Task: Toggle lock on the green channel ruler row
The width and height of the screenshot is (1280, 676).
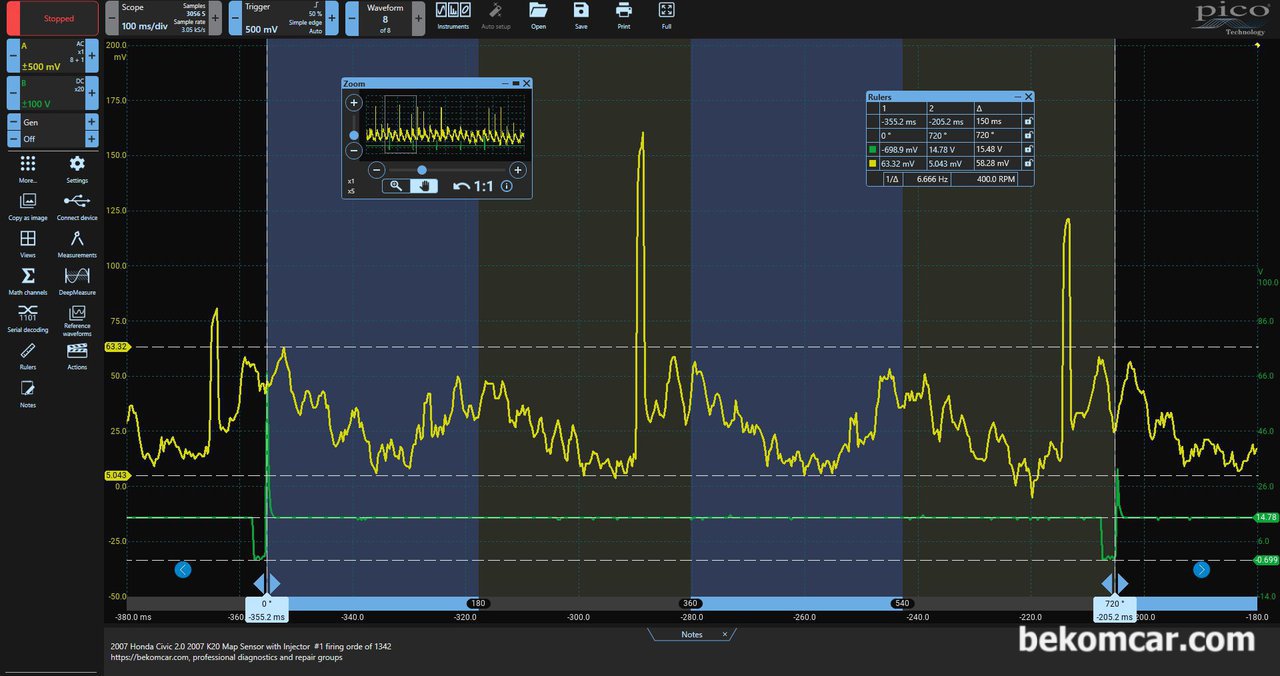Action: pos(1028,149)
